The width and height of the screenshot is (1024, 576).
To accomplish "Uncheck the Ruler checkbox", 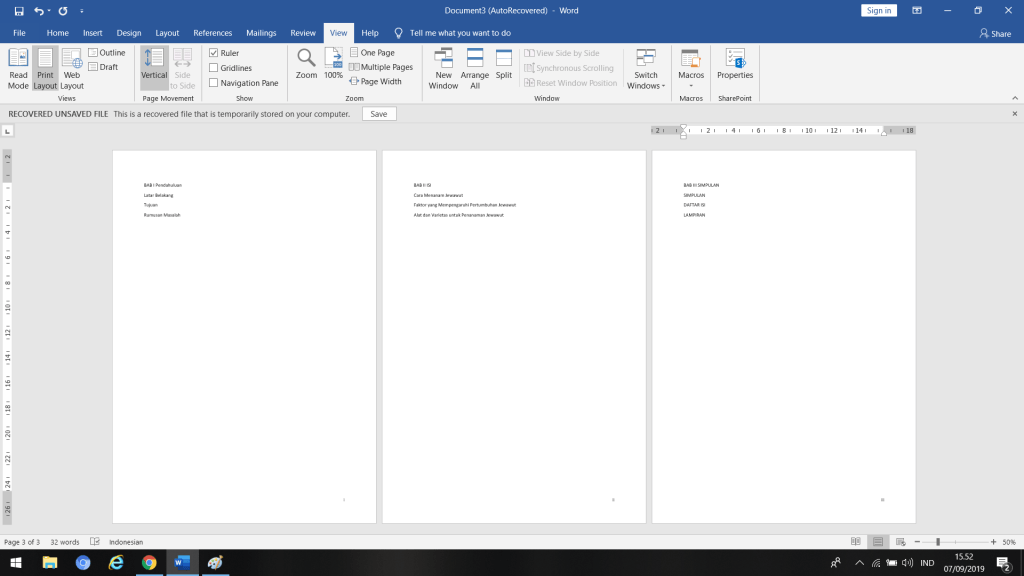I will [x=214, y=53].
